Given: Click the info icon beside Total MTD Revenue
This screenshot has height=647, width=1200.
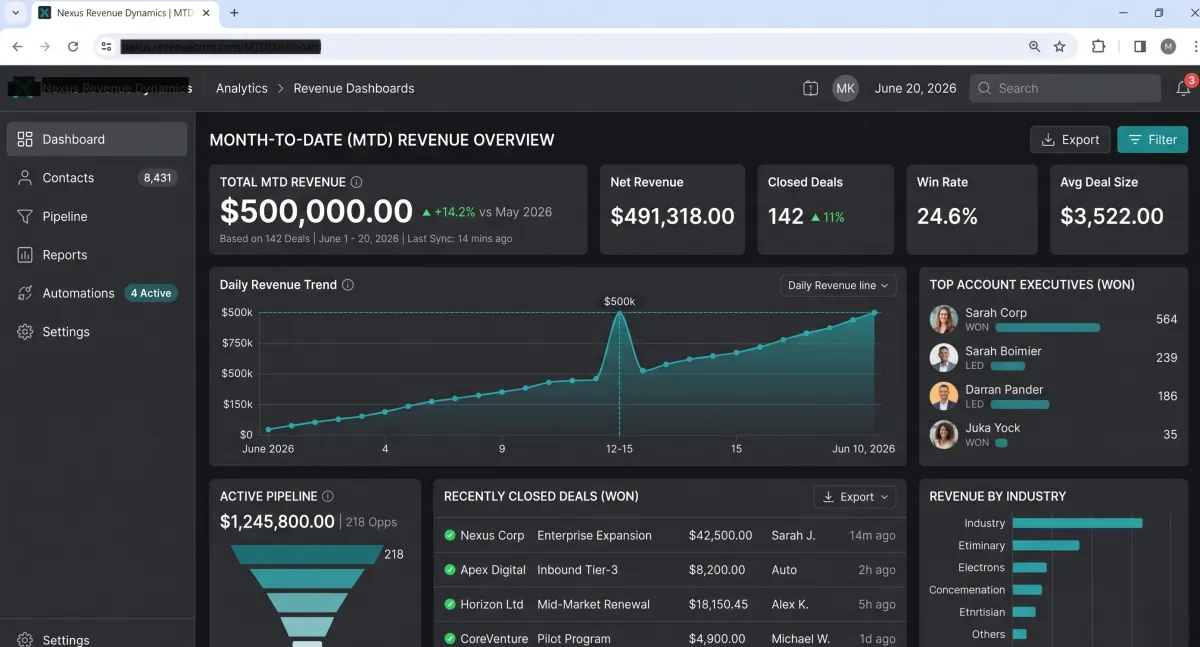Looking at the screenshot, I should coord(357,182).
